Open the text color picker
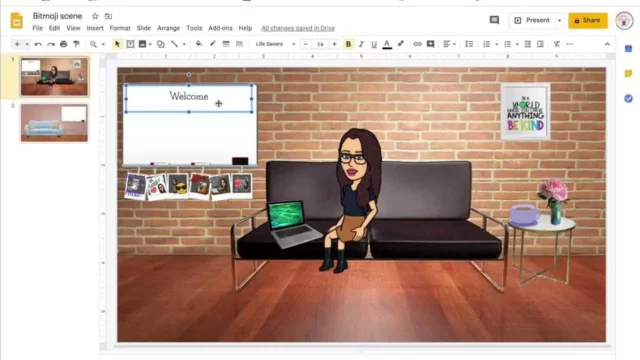 pos(387,44)
